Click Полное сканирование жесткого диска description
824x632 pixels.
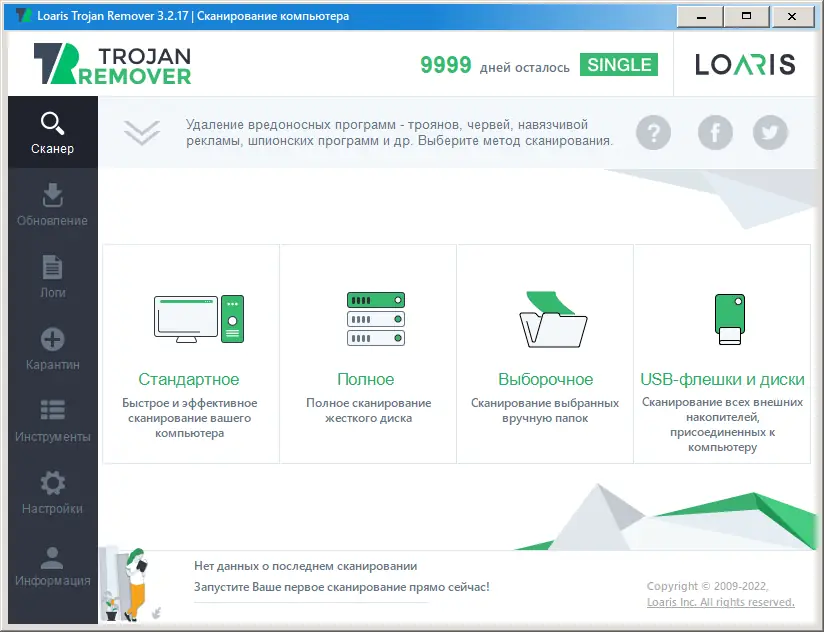(368, 410)
